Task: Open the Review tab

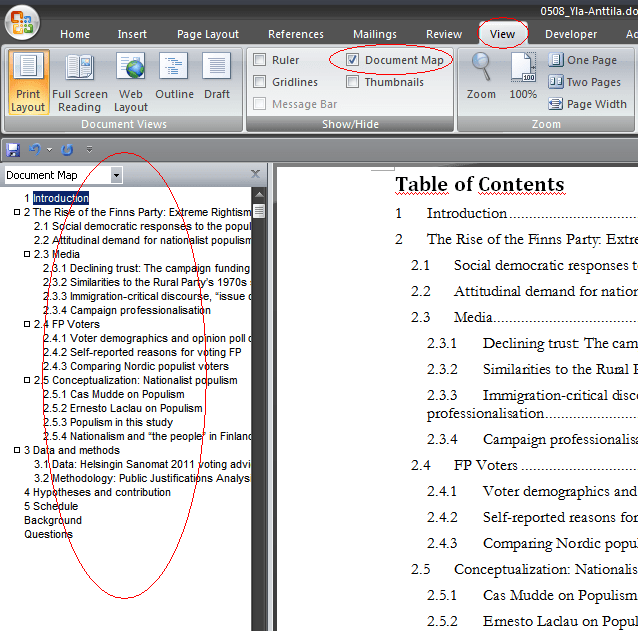Action: pos(444,34)
